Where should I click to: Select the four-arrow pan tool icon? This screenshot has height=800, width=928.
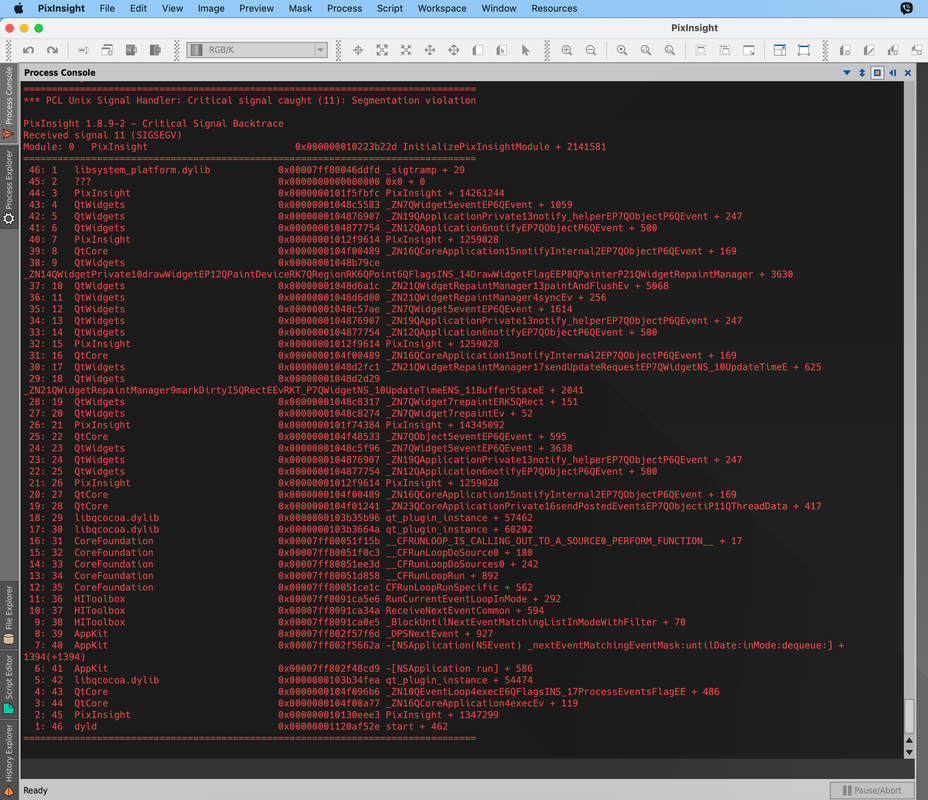[x=430, y=50]
